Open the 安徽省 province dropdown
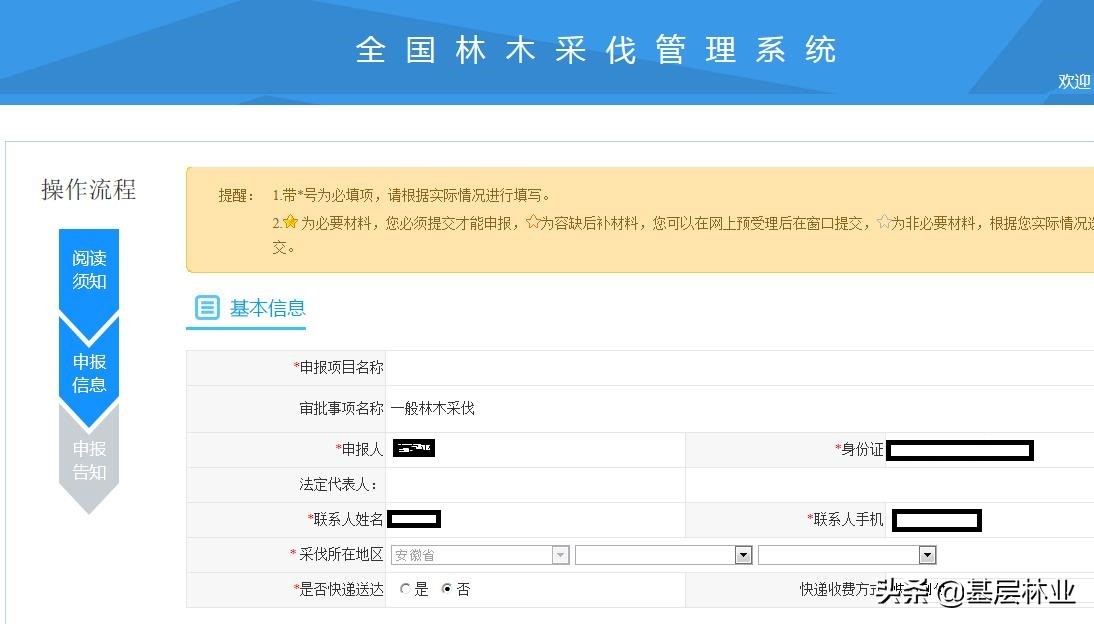The height and width of the screenshot is (624, 1094). pos(560,554)
